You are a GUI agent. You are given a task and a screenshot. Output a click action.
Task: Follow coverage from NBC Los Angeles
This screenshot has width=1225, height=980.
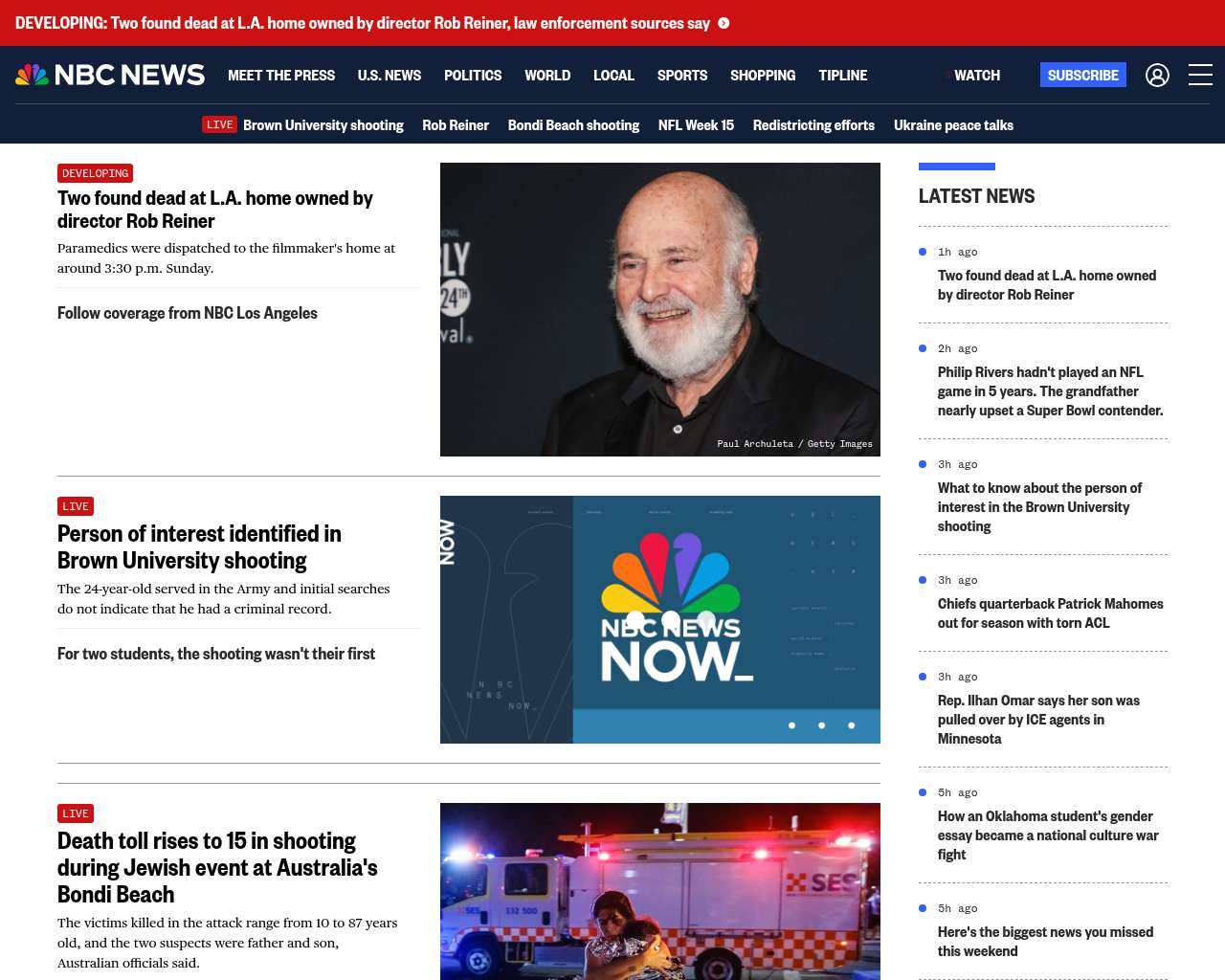coord(188,313)
